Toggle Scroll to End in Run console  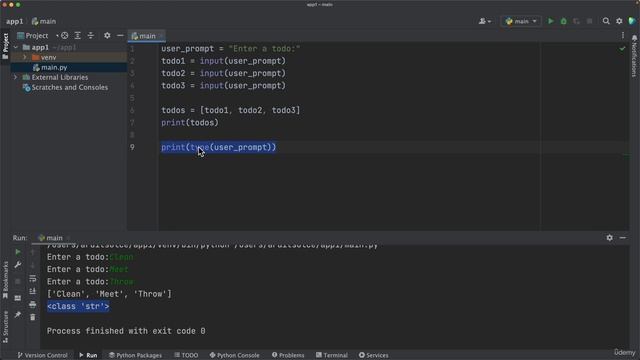click(x=33, y=291)
